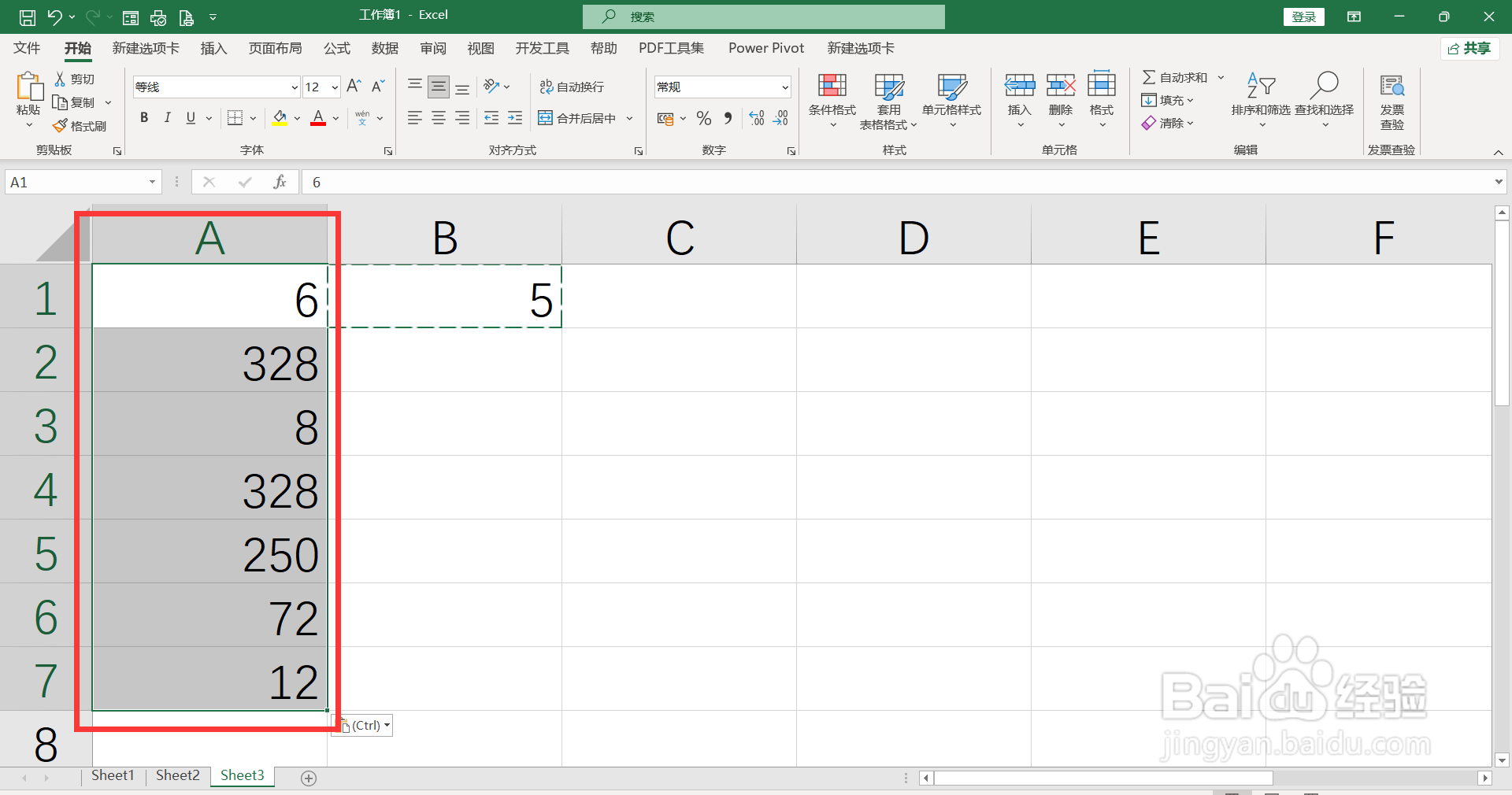Decrease the indent level

click(491, 118)
